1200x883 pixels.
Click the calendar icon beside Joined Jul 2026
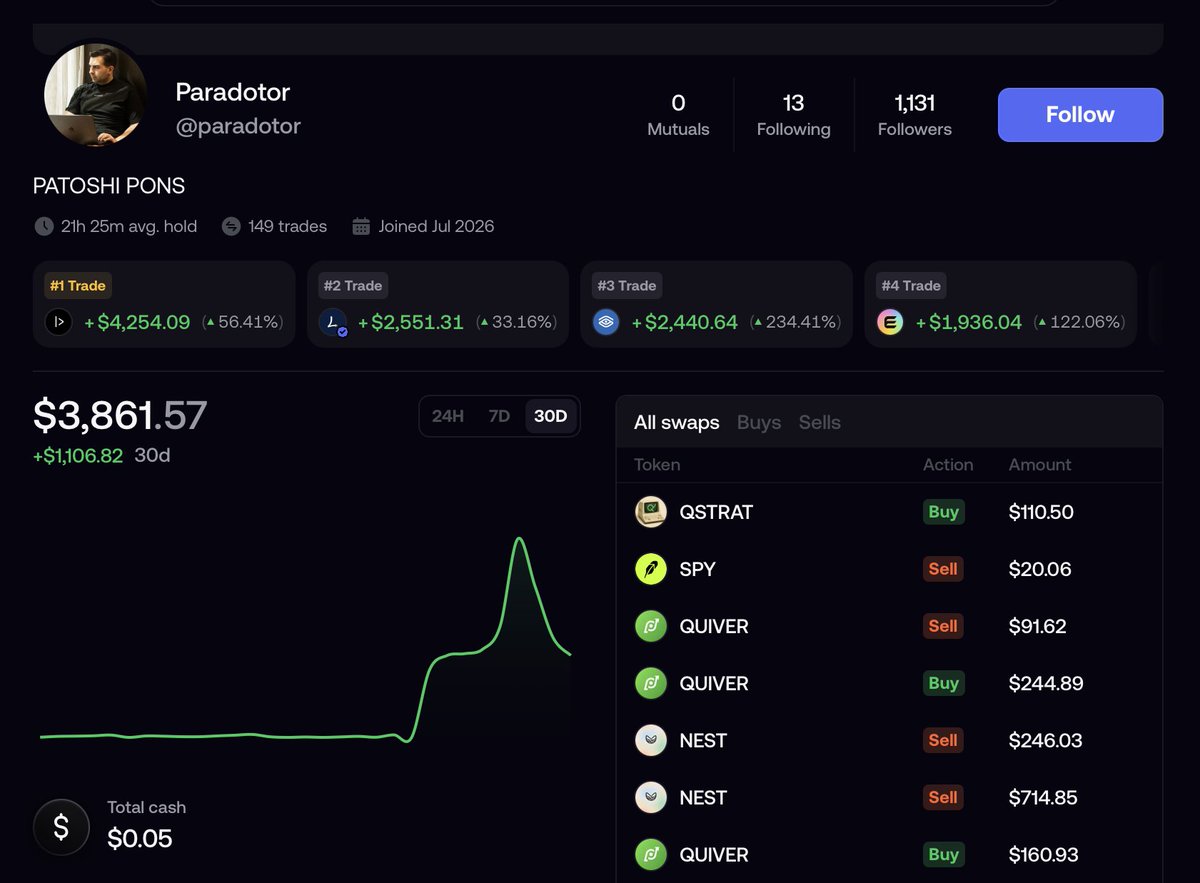361,226
